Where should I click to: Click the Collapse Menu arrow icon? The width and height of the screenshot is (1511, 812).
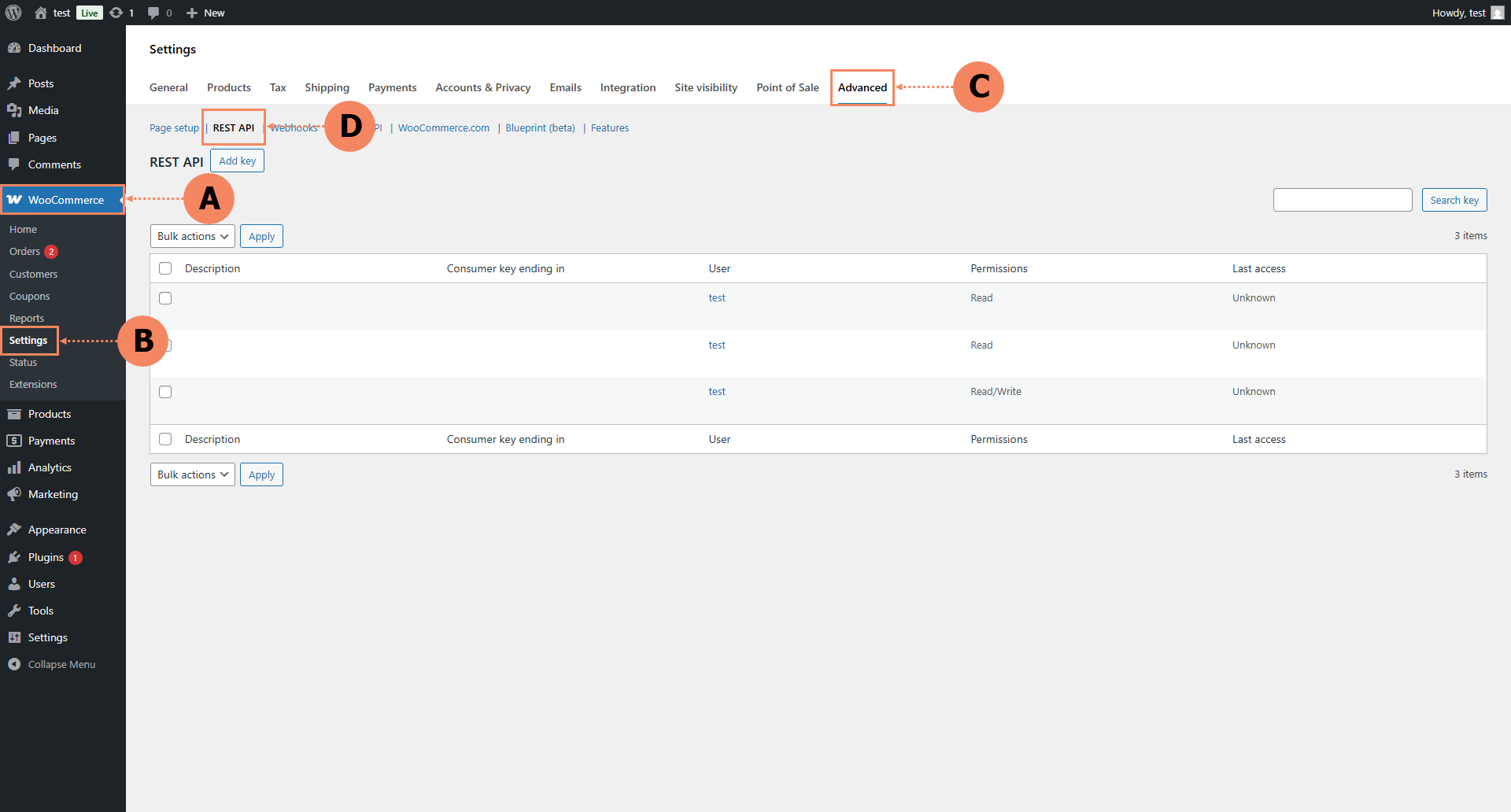point(14,664)
